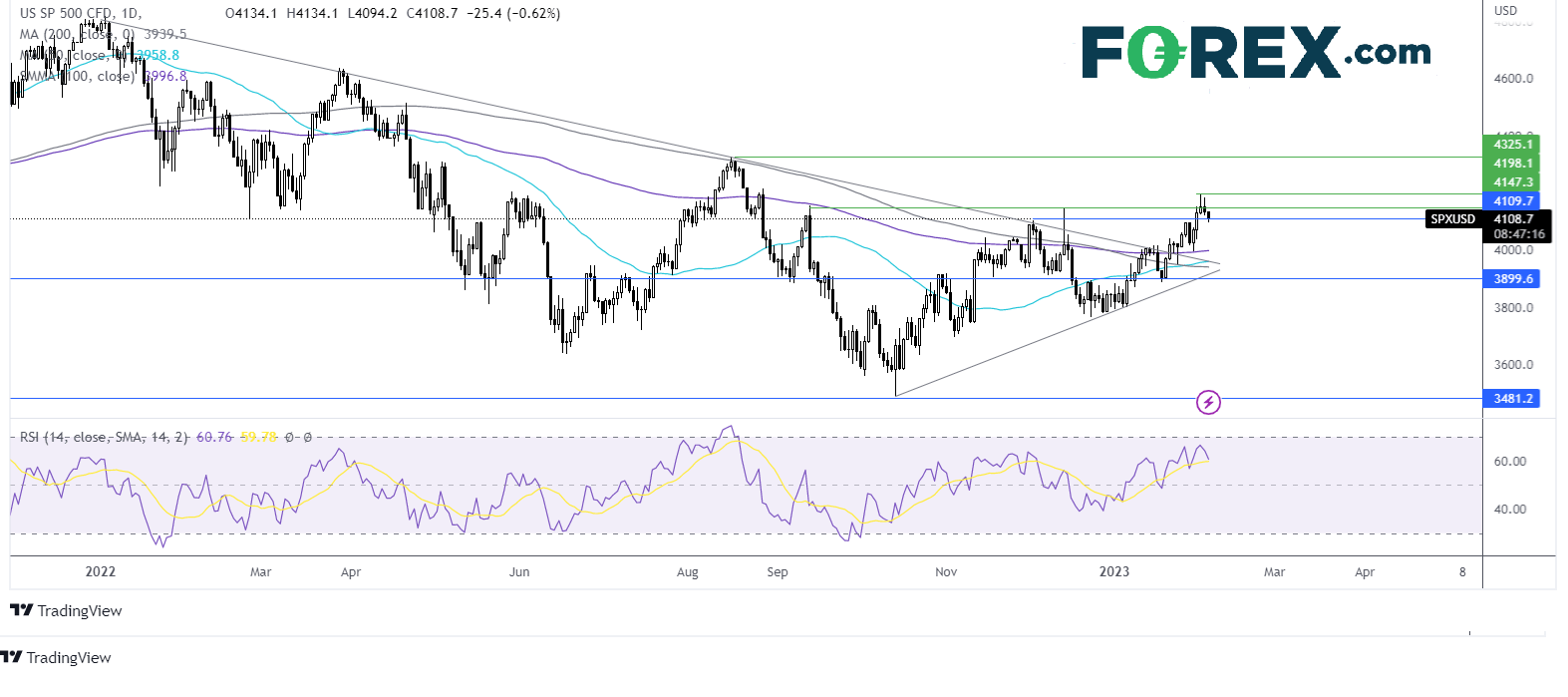Click the 3800.0 price axis tick

point(1513,308)
